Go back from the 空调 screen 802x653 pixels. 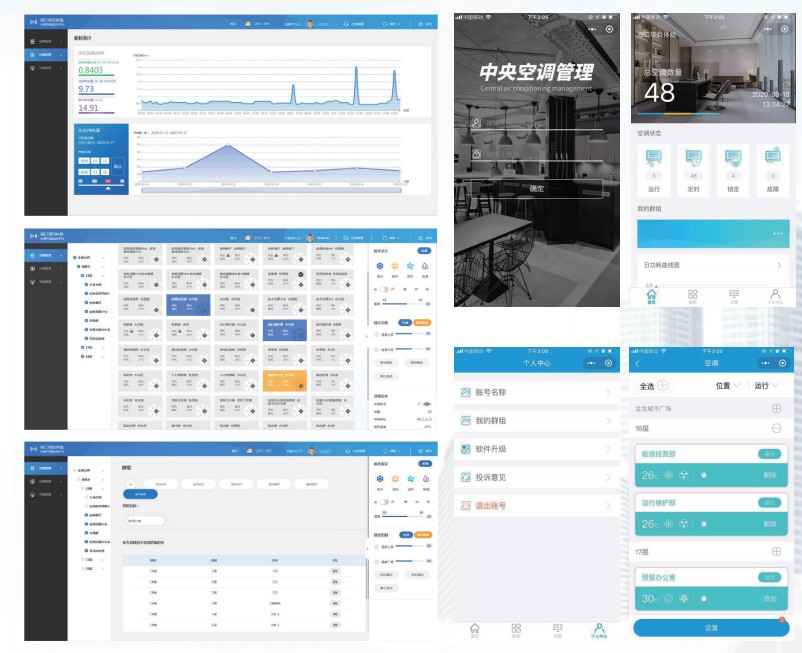click(x=637, y=363)
